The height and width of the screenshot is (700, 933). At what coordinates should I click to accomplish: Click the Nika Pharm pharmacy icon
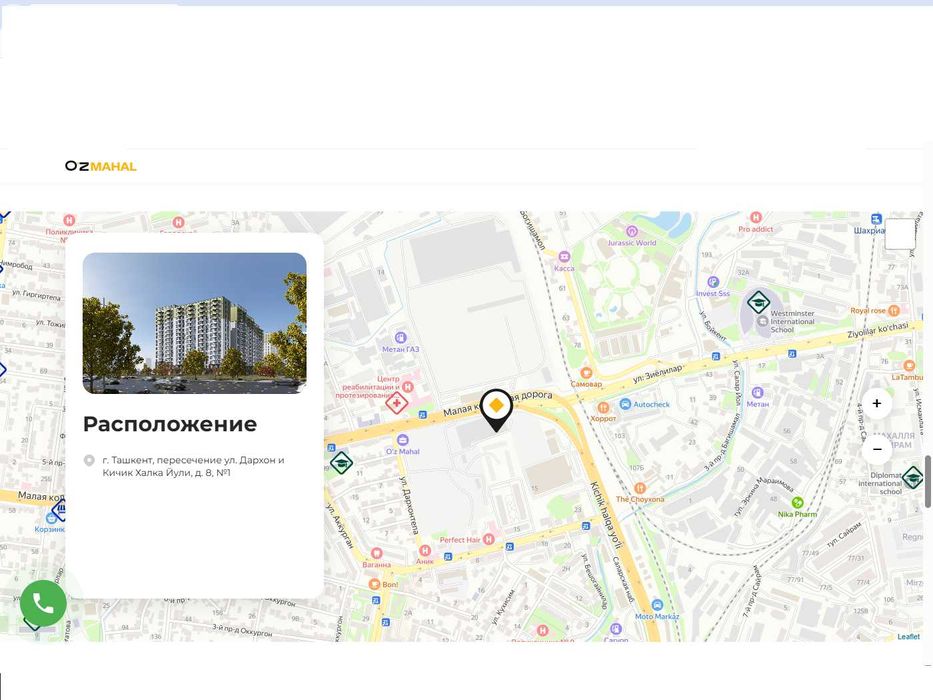click(x=797, y=503)
